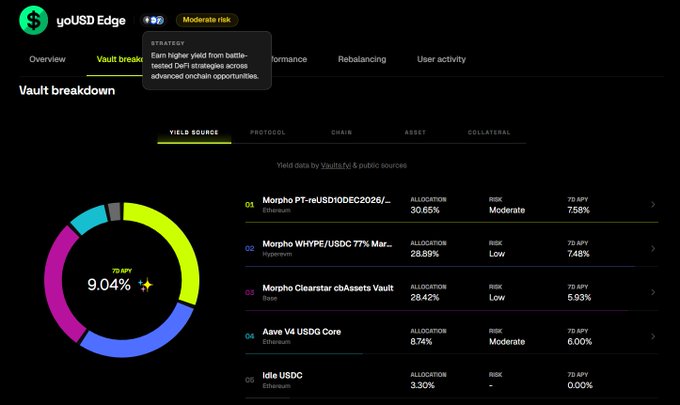Switch to the User activity tab
The height and width of the screenshot is (405, 680).
pos(441,59)
